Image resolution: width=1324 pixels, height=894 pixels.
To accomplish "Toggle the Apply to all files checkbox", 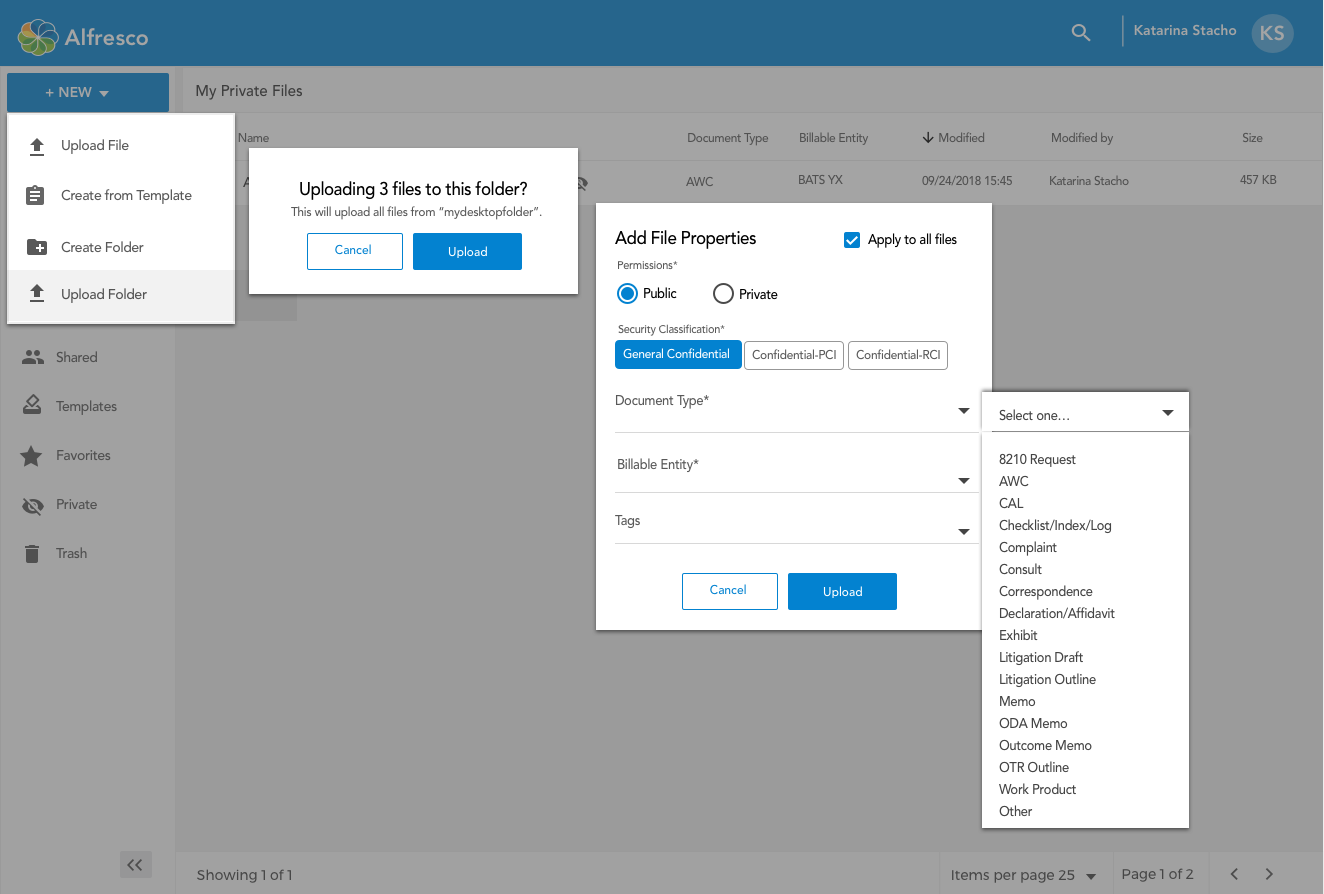I will point(852,240).
